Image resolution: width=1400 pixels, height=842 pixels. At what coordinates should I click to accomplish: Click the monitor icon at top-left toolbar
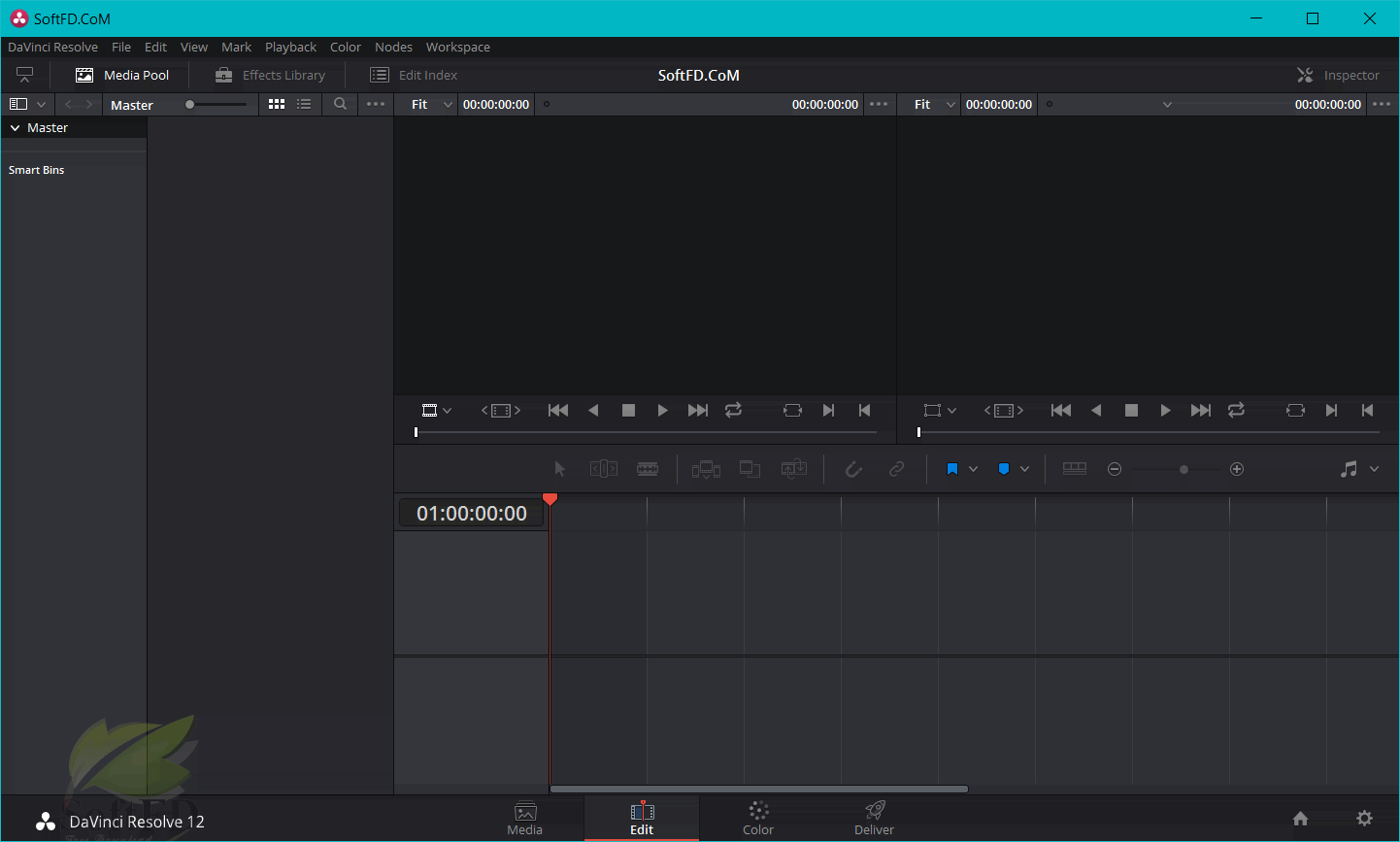coord(25,75)
